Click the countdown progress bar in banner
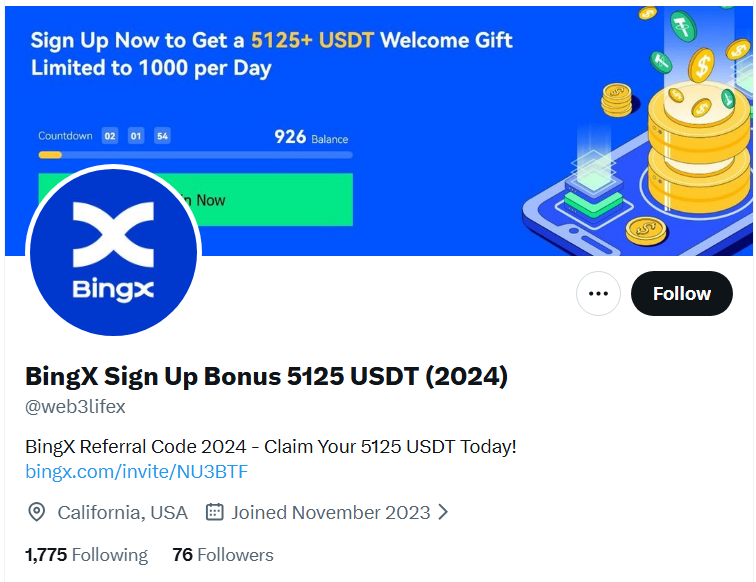The height and width of the screenshot is (582, 756). [x=195, y=155]
